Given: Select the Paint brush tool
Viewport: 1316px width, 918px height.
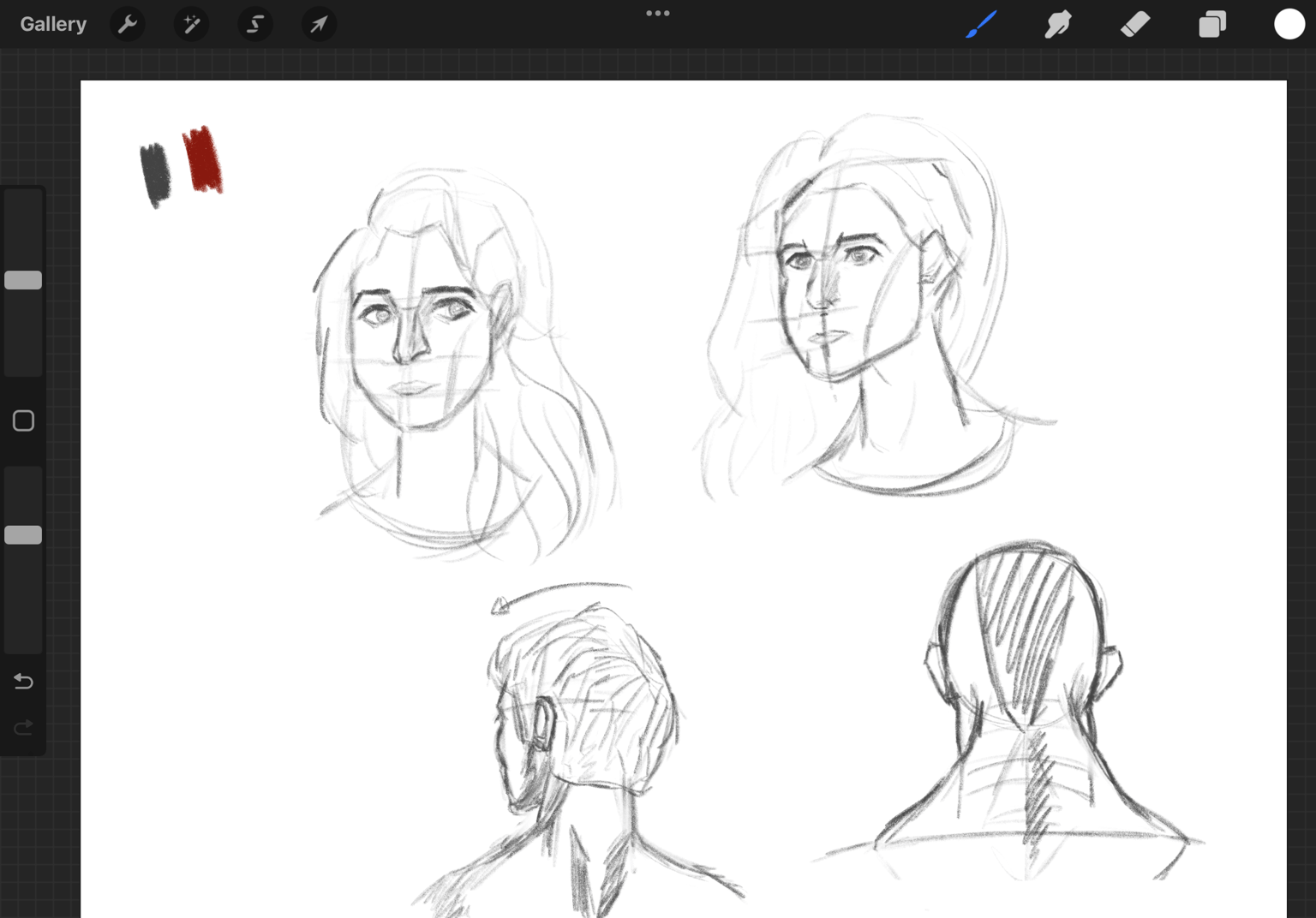Looking at the screenshot, I should (x=981, y=24).
